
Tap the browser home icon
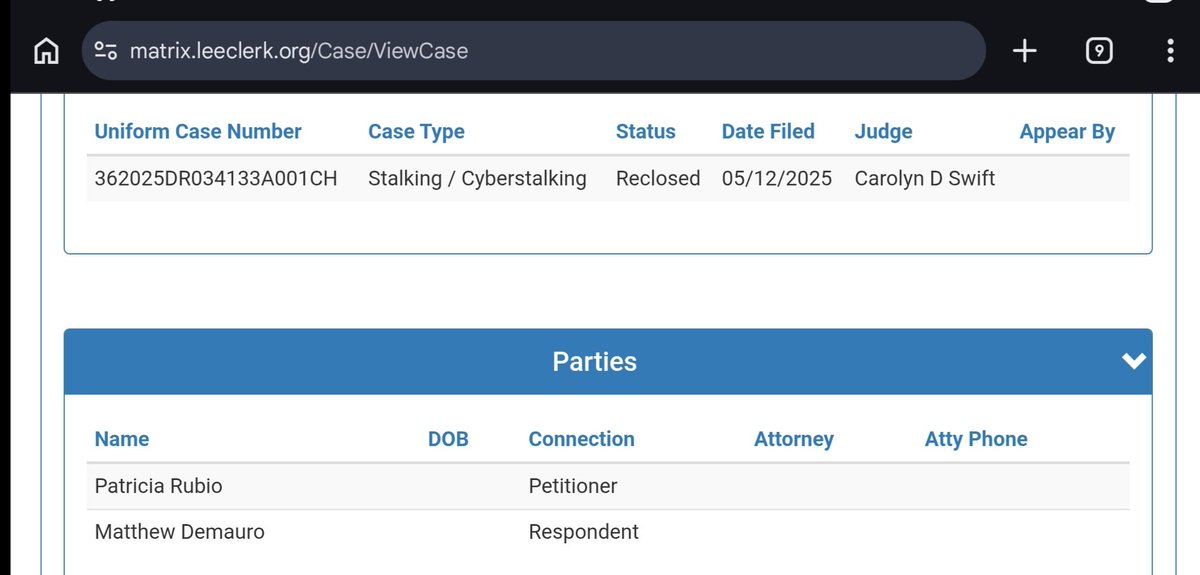click(x=46, y=51)
